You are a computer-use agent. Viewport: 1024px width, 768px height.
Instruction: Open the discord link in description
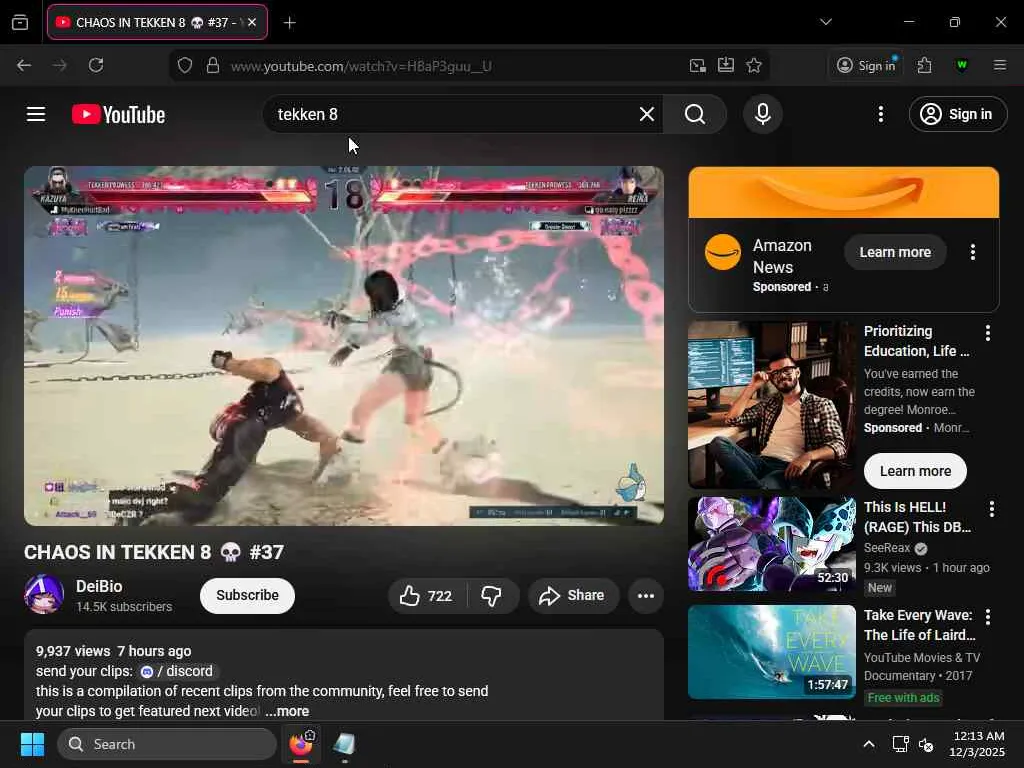[x=178, y=671]
